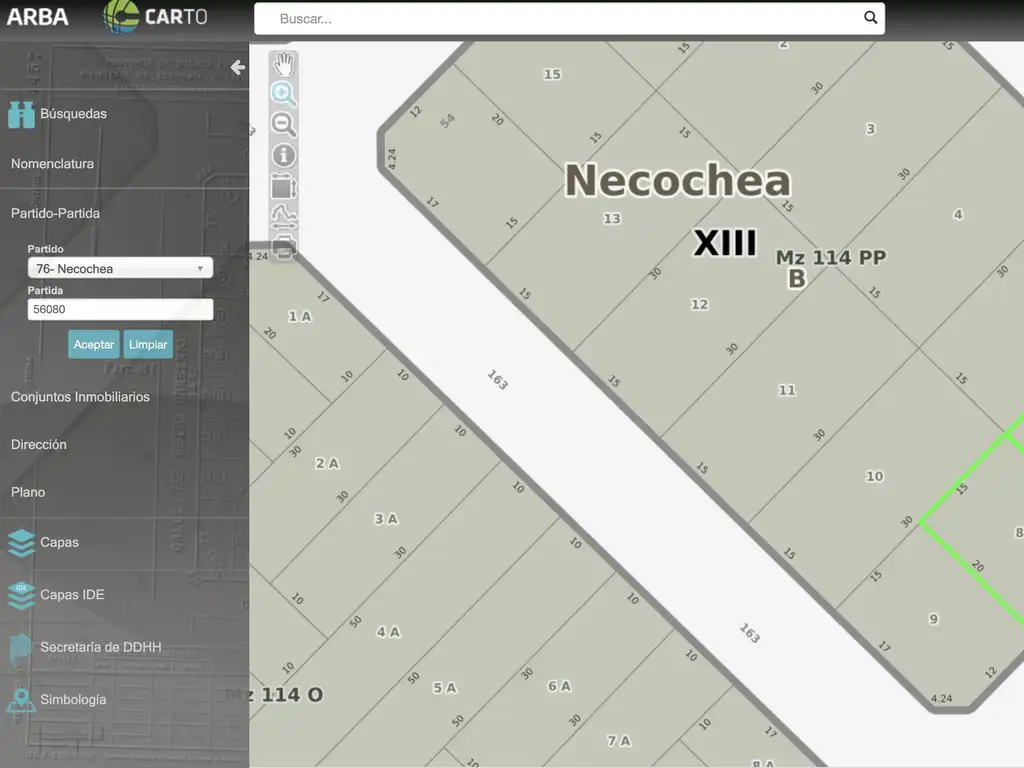The width and height of the screenshot is (1024, 768).
Task: Select the pan hand tool
Action: 284,65
